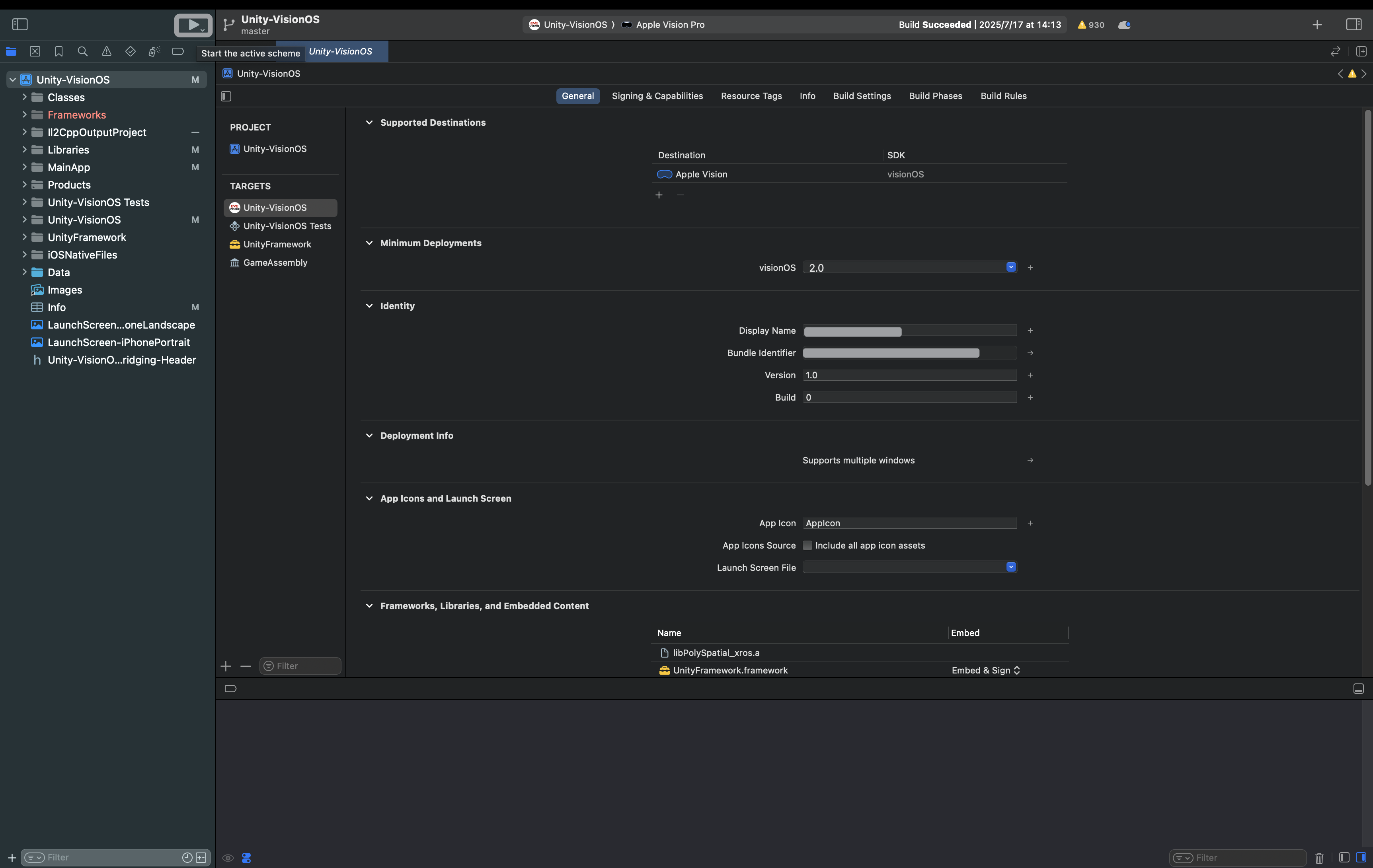Expand the Classes folder

(x=24, y=97)
